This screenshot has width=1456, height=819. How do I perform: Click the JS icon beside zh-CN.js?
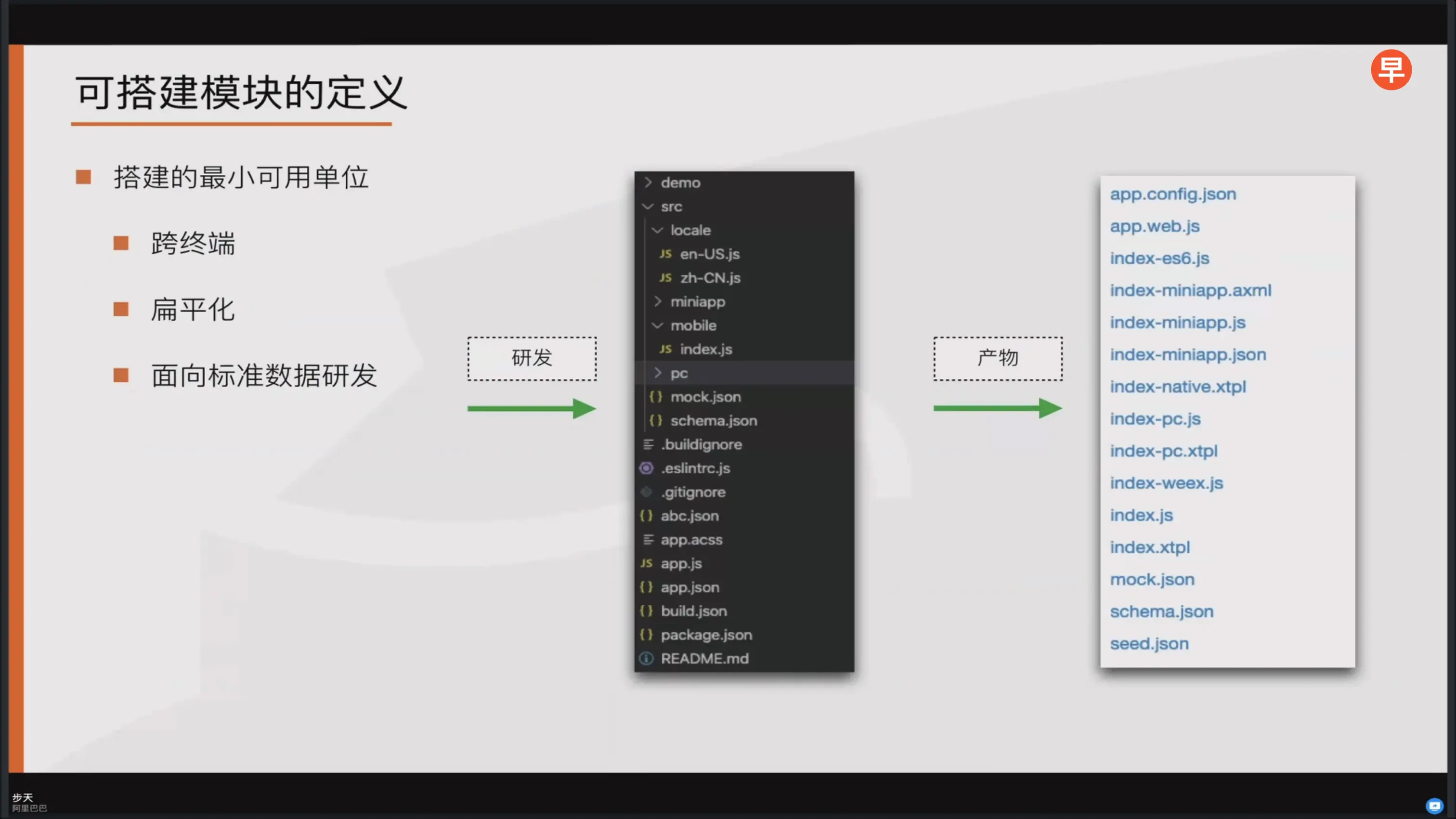click(665, 277)
